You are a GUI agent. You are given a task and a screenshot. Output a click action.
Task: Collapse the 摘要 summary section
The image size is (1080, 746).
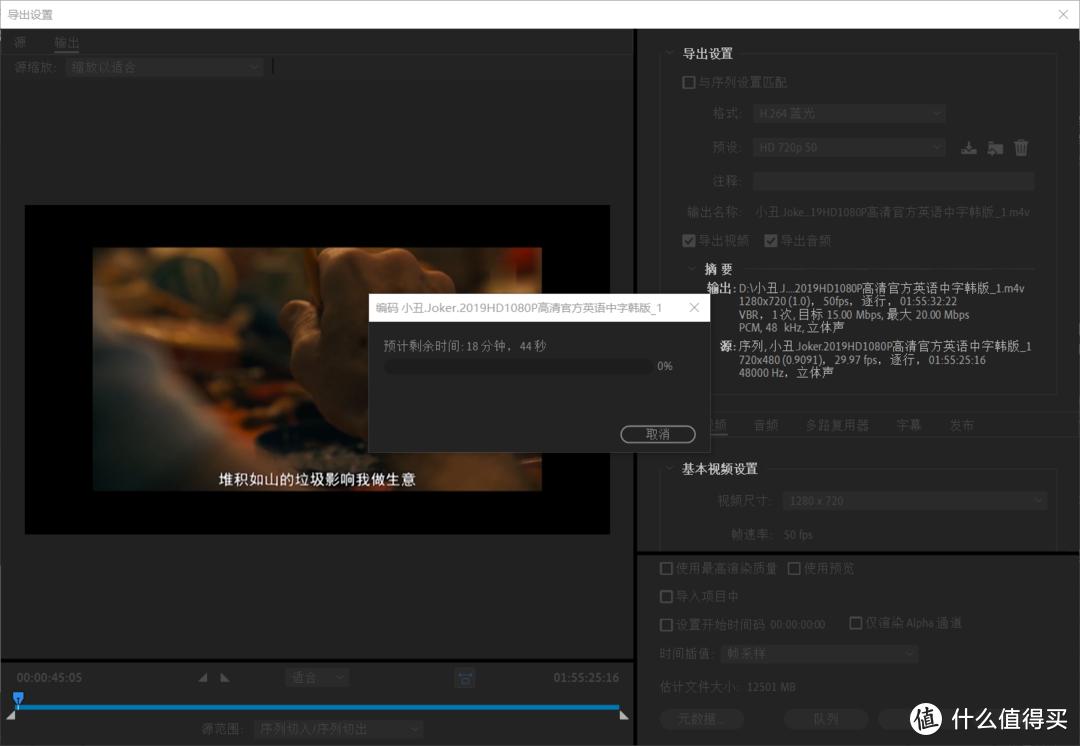coord(693,268)
